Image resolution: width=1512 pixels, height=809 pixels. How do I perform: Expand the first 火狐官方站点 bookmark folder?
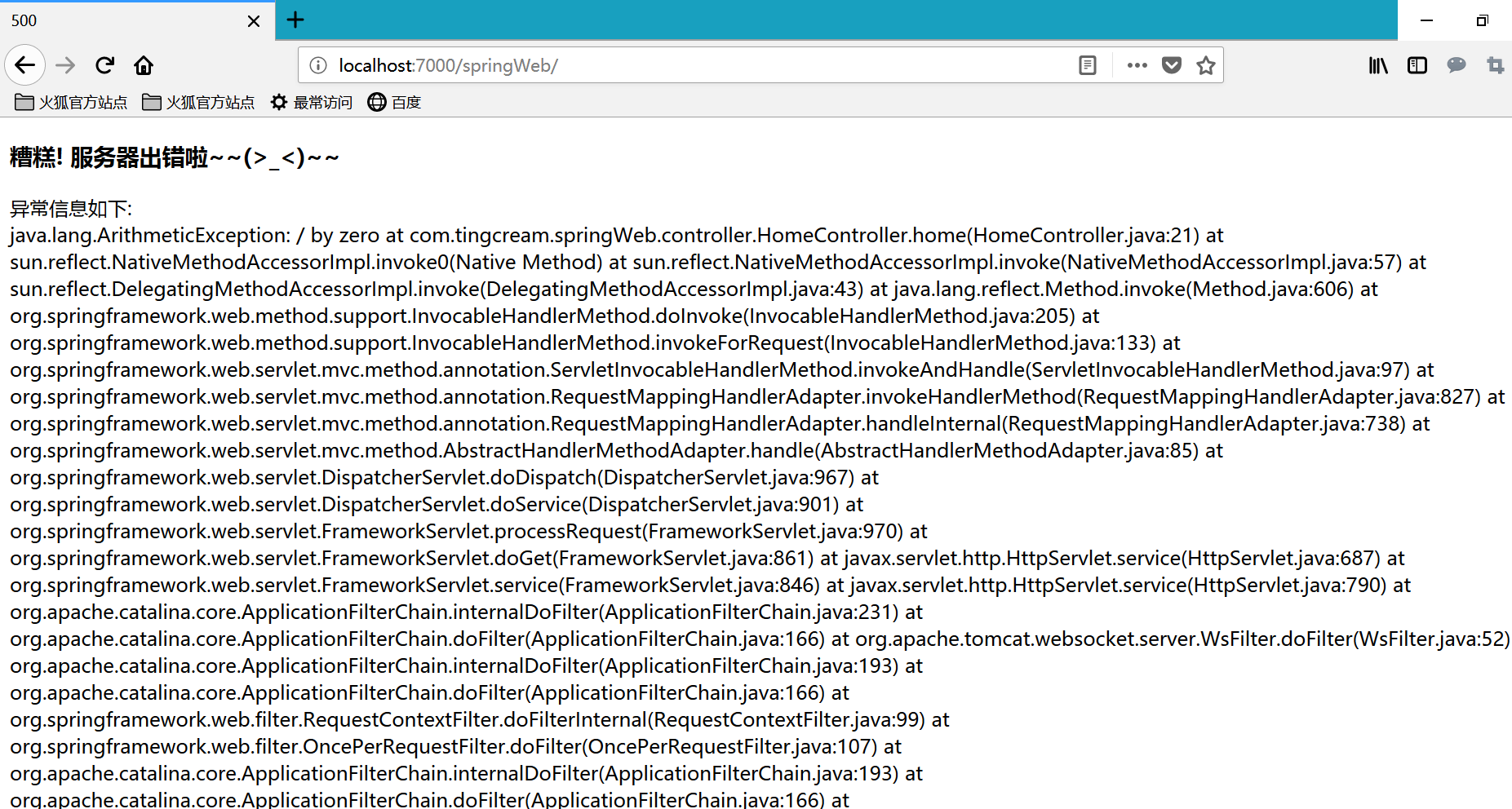coord(72,102)
